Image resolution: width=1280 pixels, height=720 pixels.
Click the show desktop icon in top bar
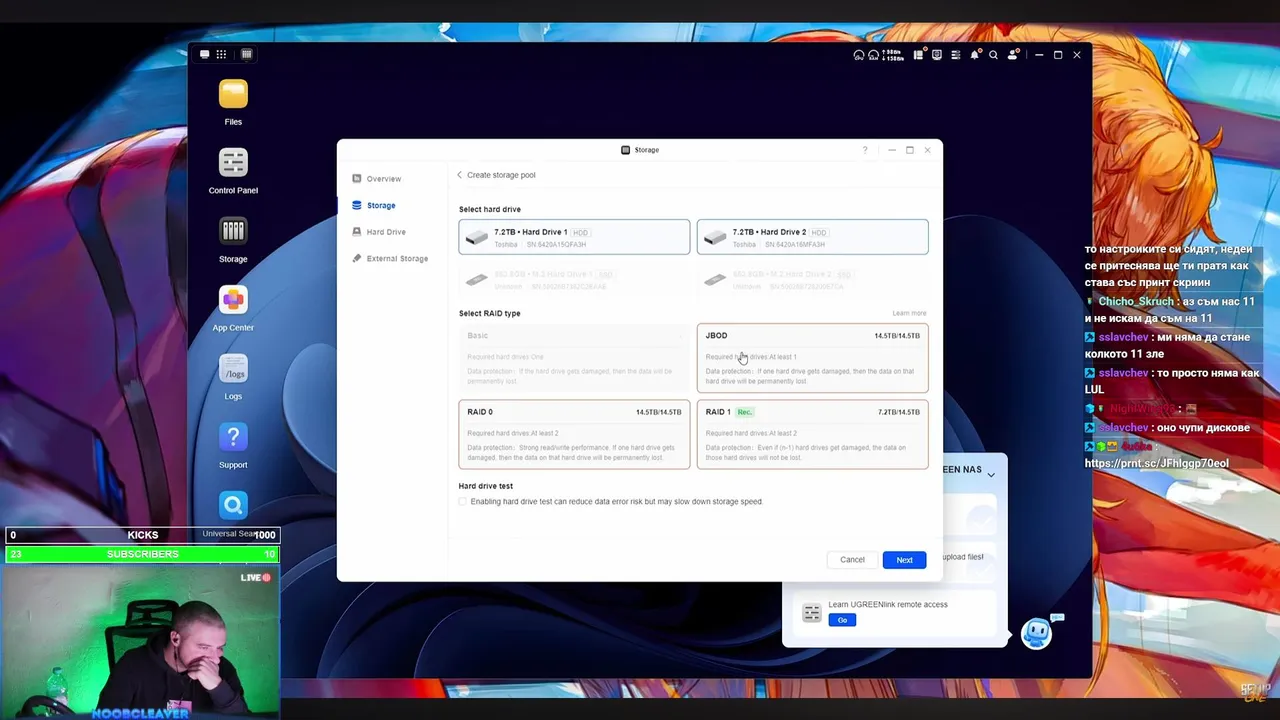point(204,55)
